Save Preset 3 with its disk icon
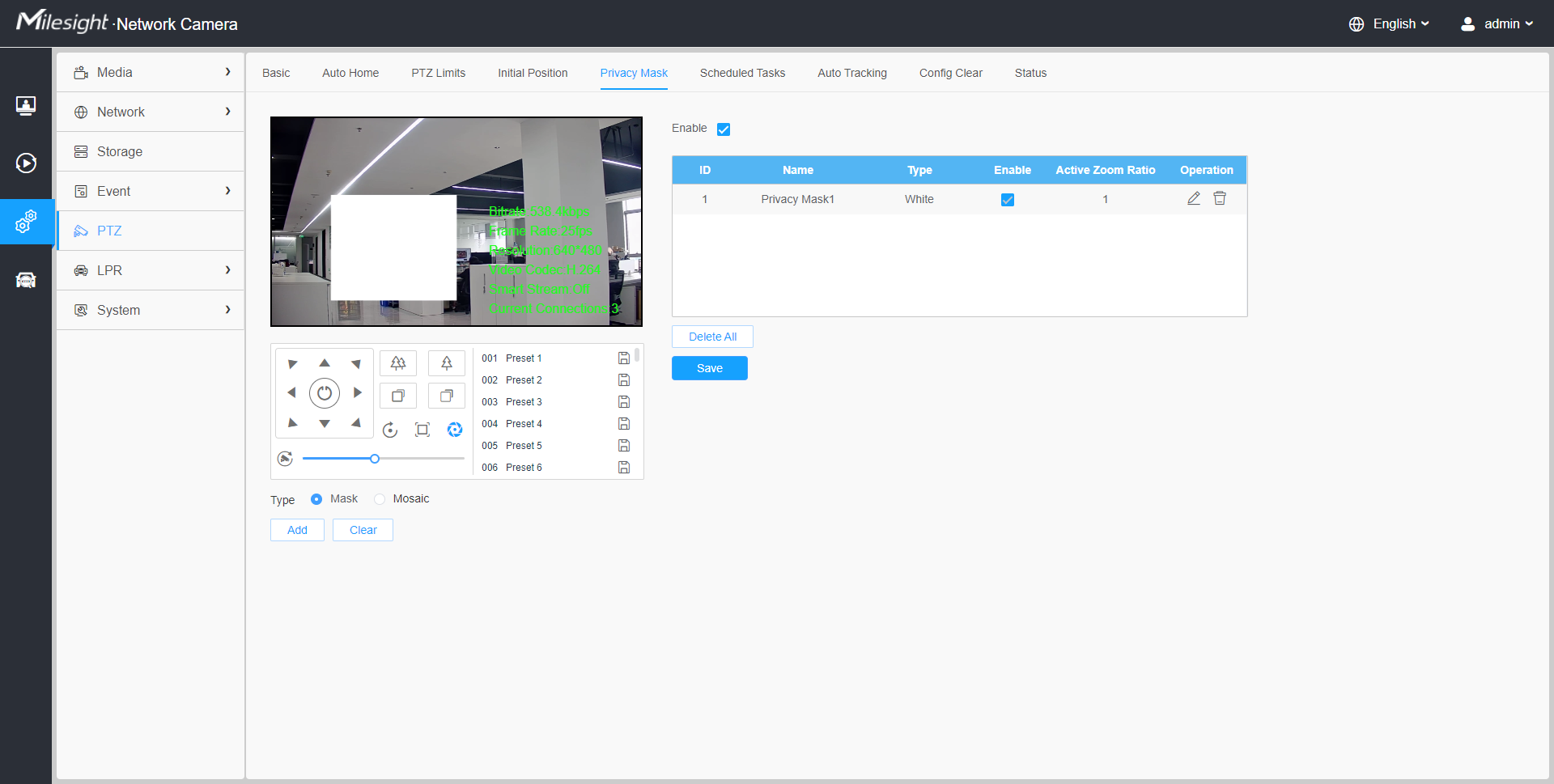The height and width of the screenshot is (784, 1554). (624, 402)
